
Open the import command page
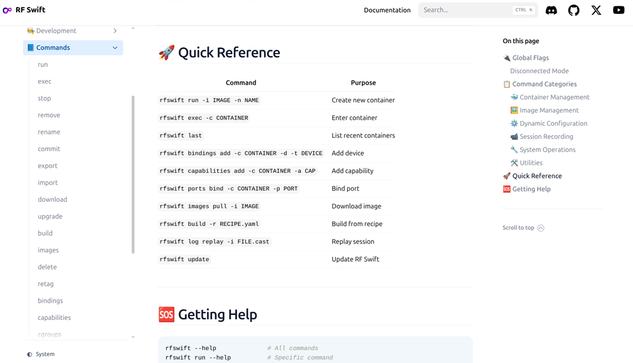click(48, 183)
